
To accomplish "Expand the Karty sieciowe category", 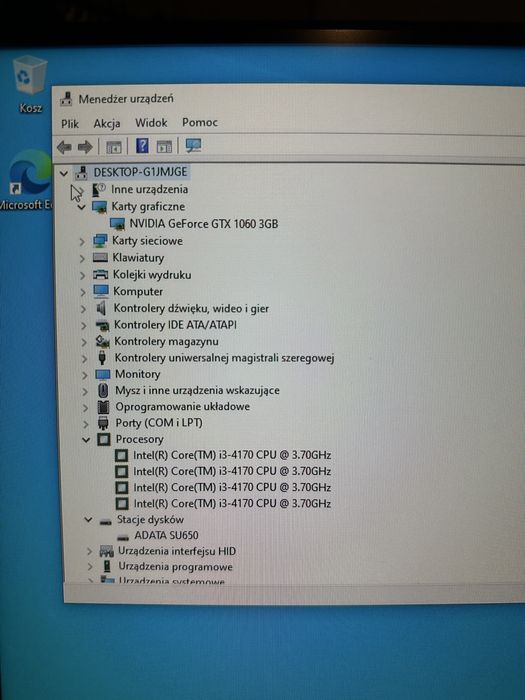I will tap(82, 242).
